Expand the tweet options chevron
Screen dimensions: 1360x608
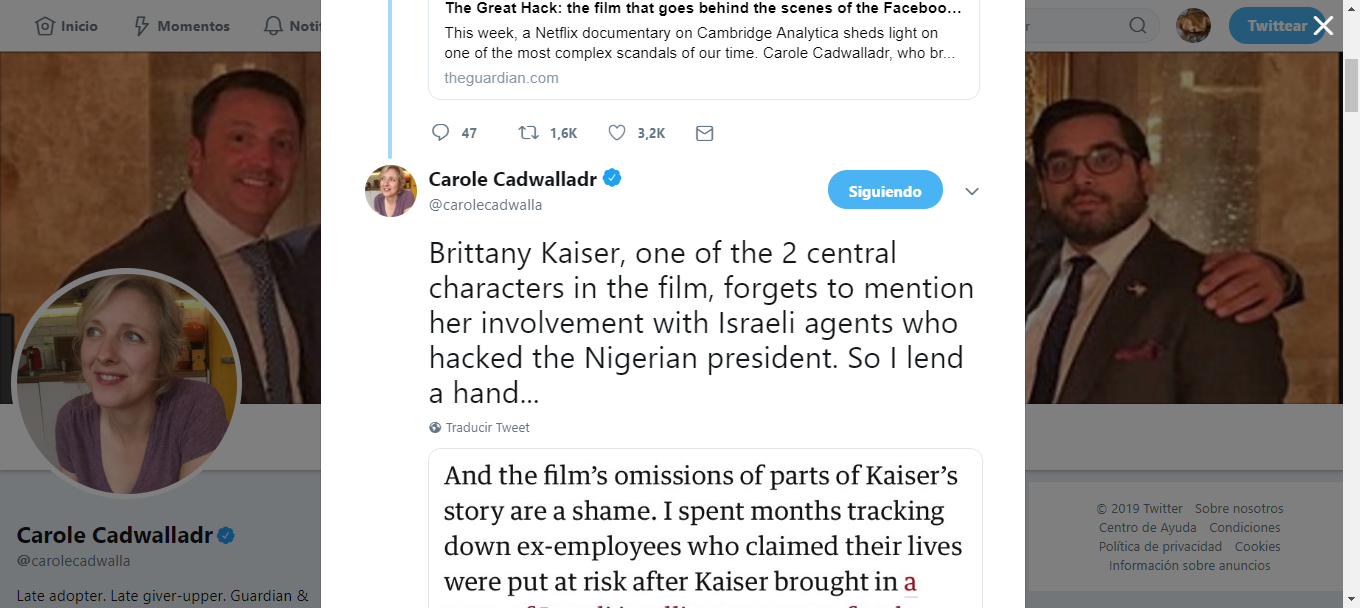click(971, 191)
